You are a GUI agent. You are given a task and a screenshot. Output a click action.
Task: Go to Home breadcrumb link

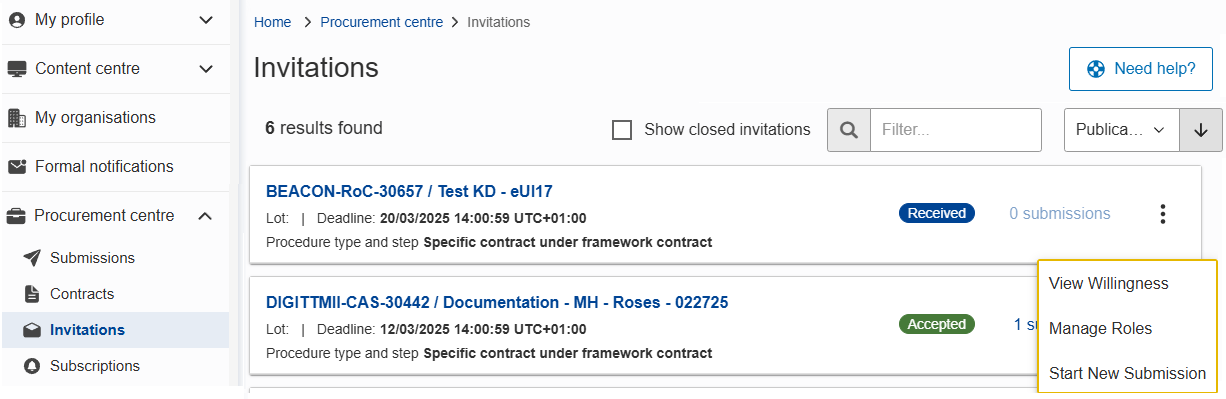pos(273,22)
